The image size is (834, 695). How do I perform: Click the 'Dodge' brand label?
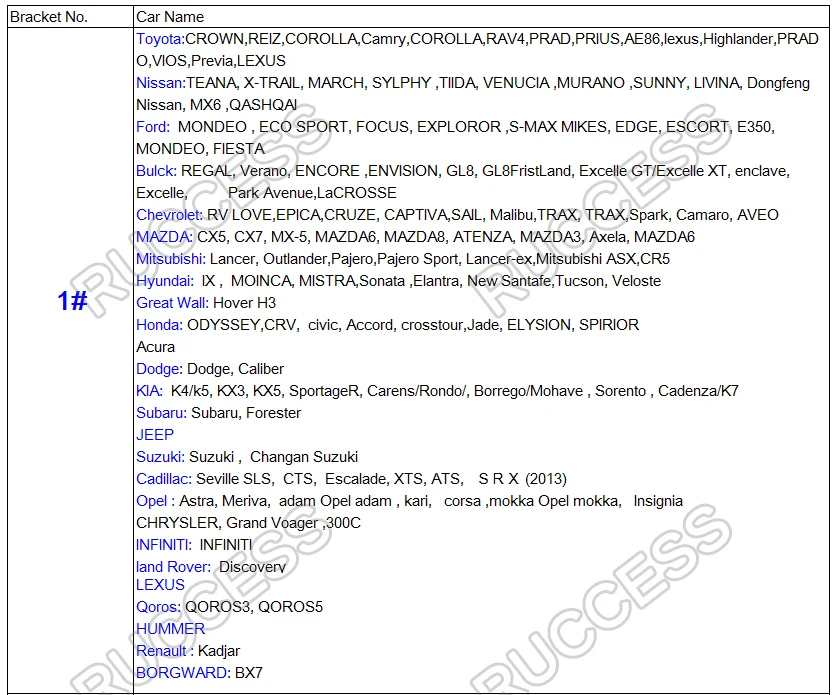158,369
